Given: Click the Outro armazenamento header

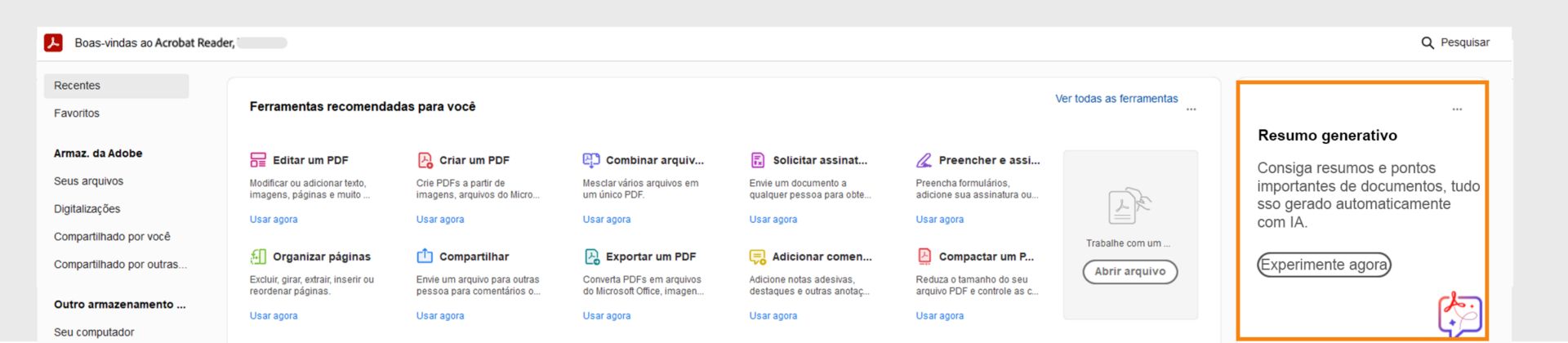Looking at the screenshot, I should click(120, 305).
